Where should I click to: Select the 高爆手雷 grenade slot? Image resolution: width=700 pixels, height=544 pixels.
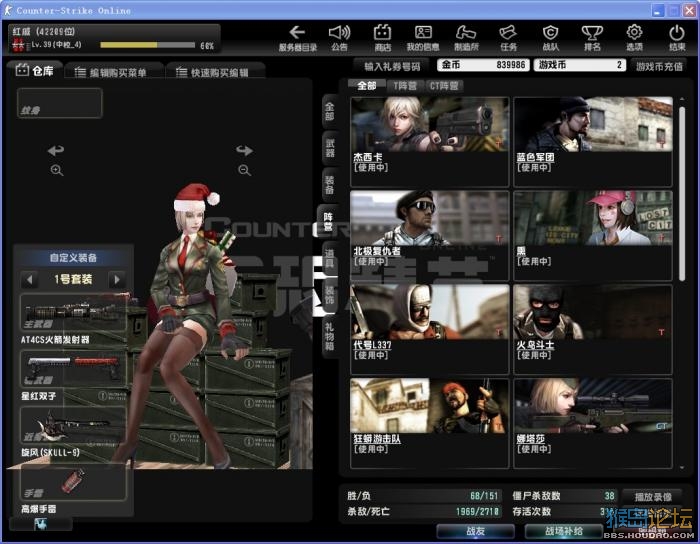coord(73,482)
